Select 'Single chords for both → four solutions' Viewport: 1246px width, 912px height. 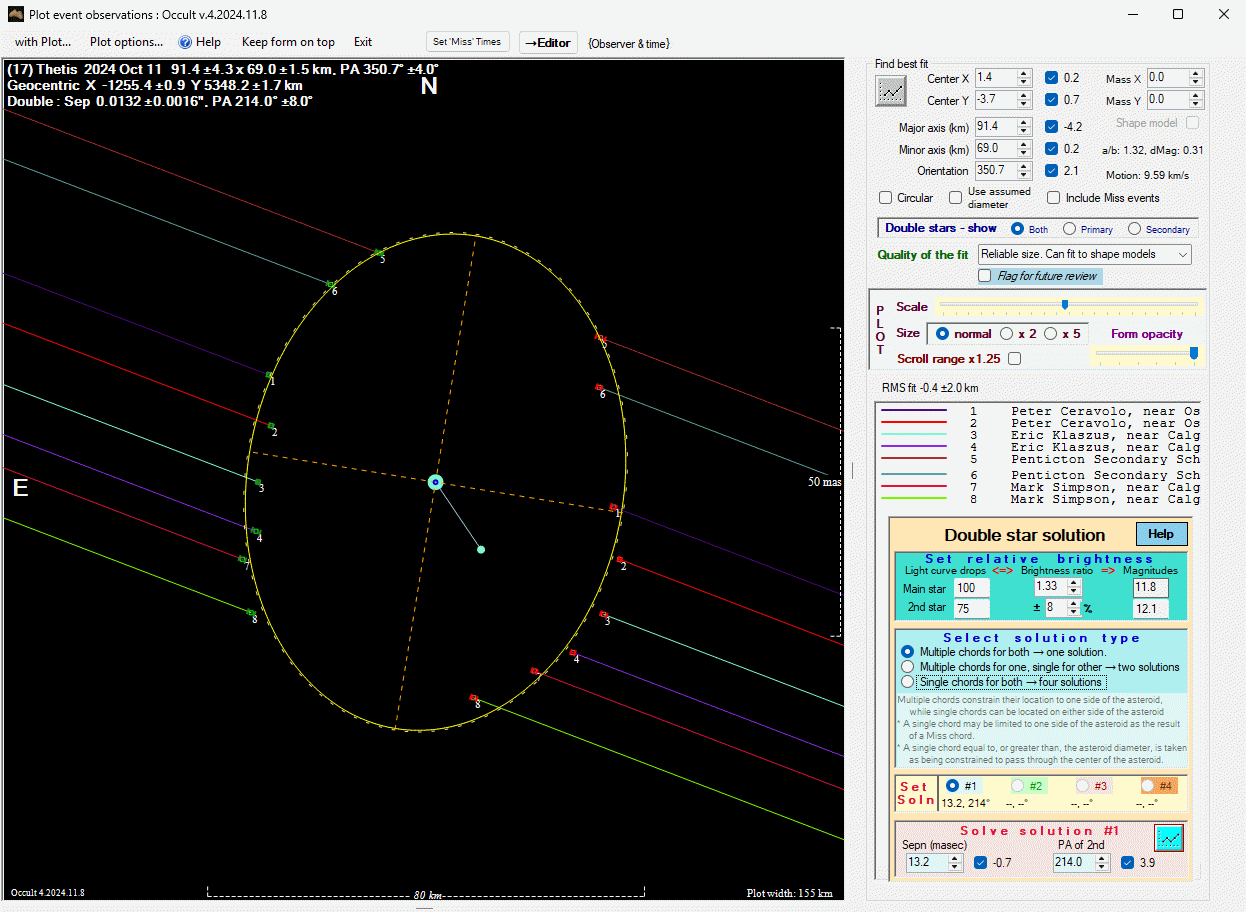pyautogui.click(x=908, y=682)
